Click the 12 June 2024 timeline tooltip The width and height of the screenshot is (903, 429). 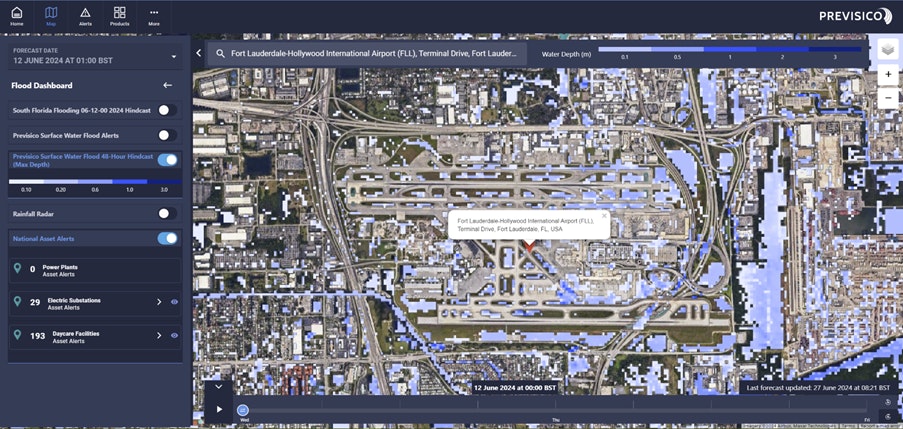click(x=515, y=388)
